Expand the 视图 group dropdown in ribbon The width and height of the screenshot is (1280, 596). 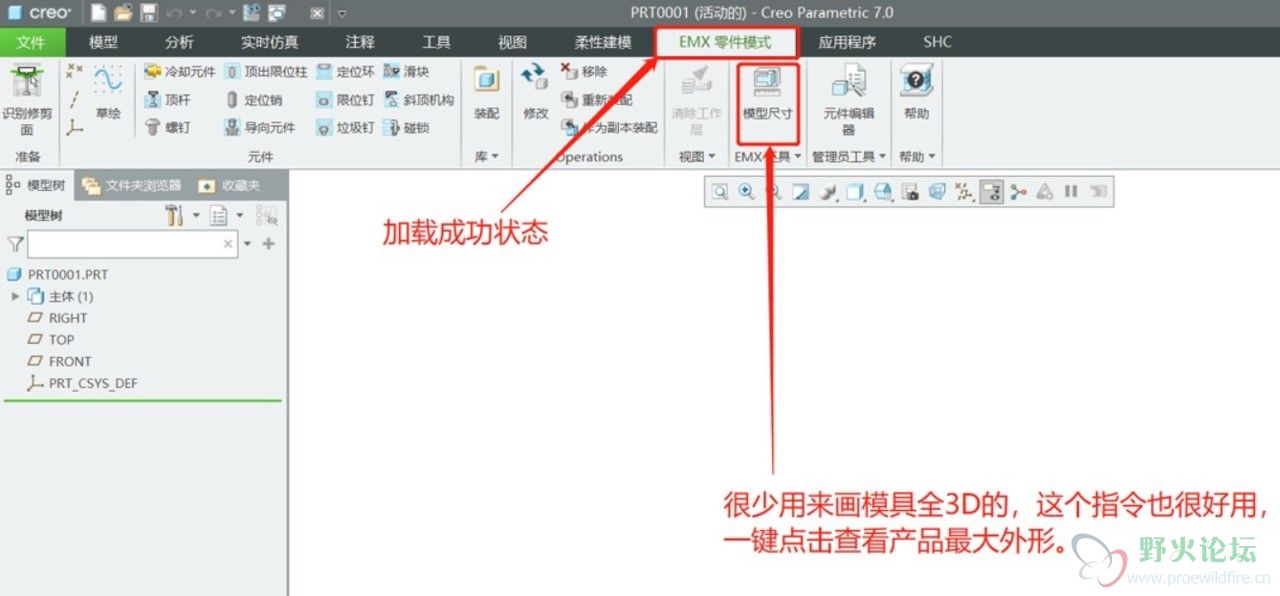697,157
